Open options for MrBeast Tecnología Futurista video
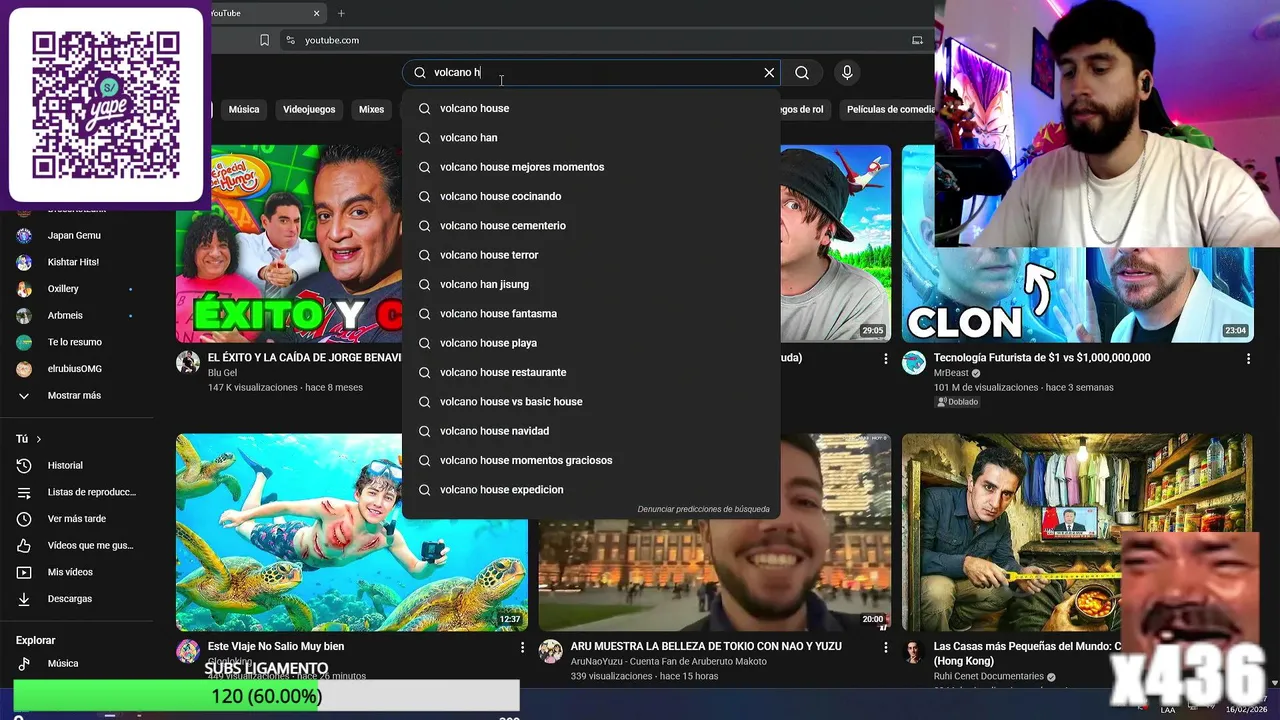This screenshot has height=720, width=1280. [1248, 358]
